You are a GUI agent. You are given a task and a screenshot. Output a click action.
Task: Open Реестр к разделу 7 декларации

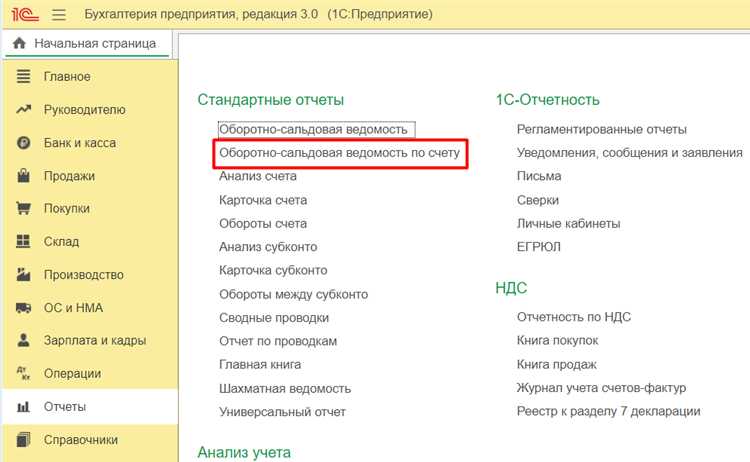point(608,411)
